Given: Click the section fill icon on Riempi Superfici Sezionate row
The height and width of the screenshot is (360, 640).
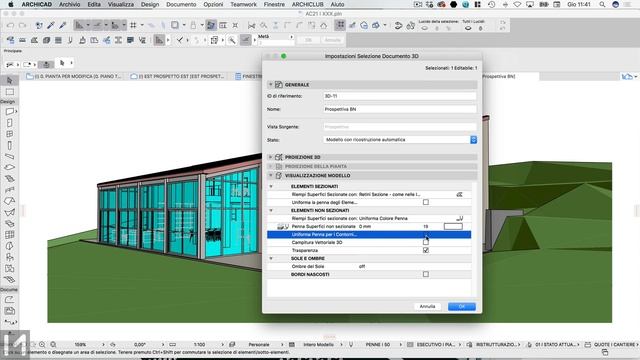Looking at the screenshot, I should pos(460,194).
